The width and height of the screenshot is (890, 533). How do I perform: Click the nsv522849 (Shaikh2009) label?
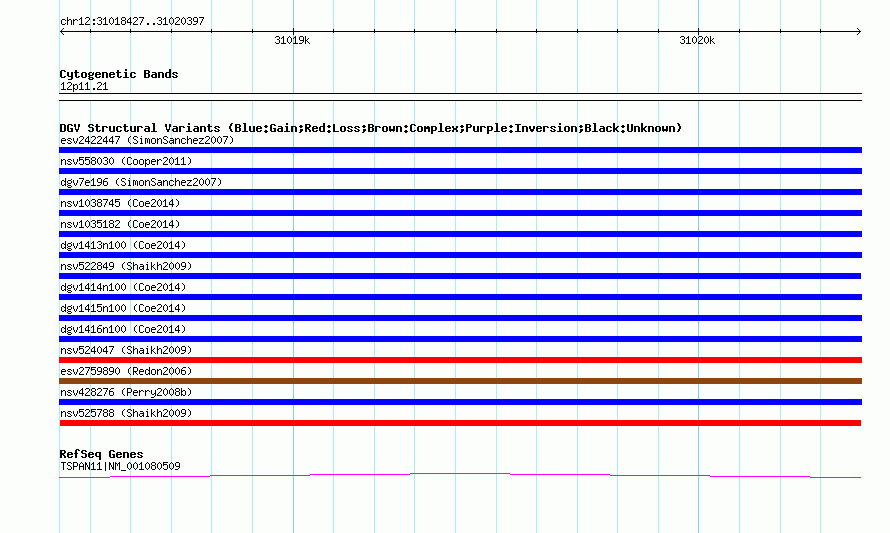coord(126,266)
